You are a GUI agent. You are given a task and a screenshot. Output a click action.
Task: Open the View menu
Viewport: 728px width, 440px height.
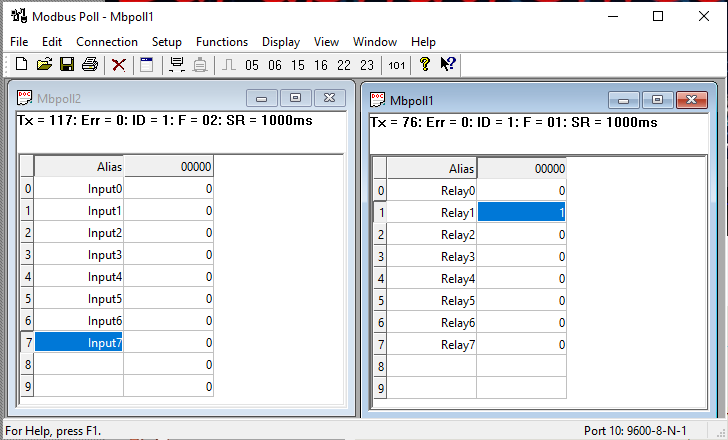pos(326,42)
